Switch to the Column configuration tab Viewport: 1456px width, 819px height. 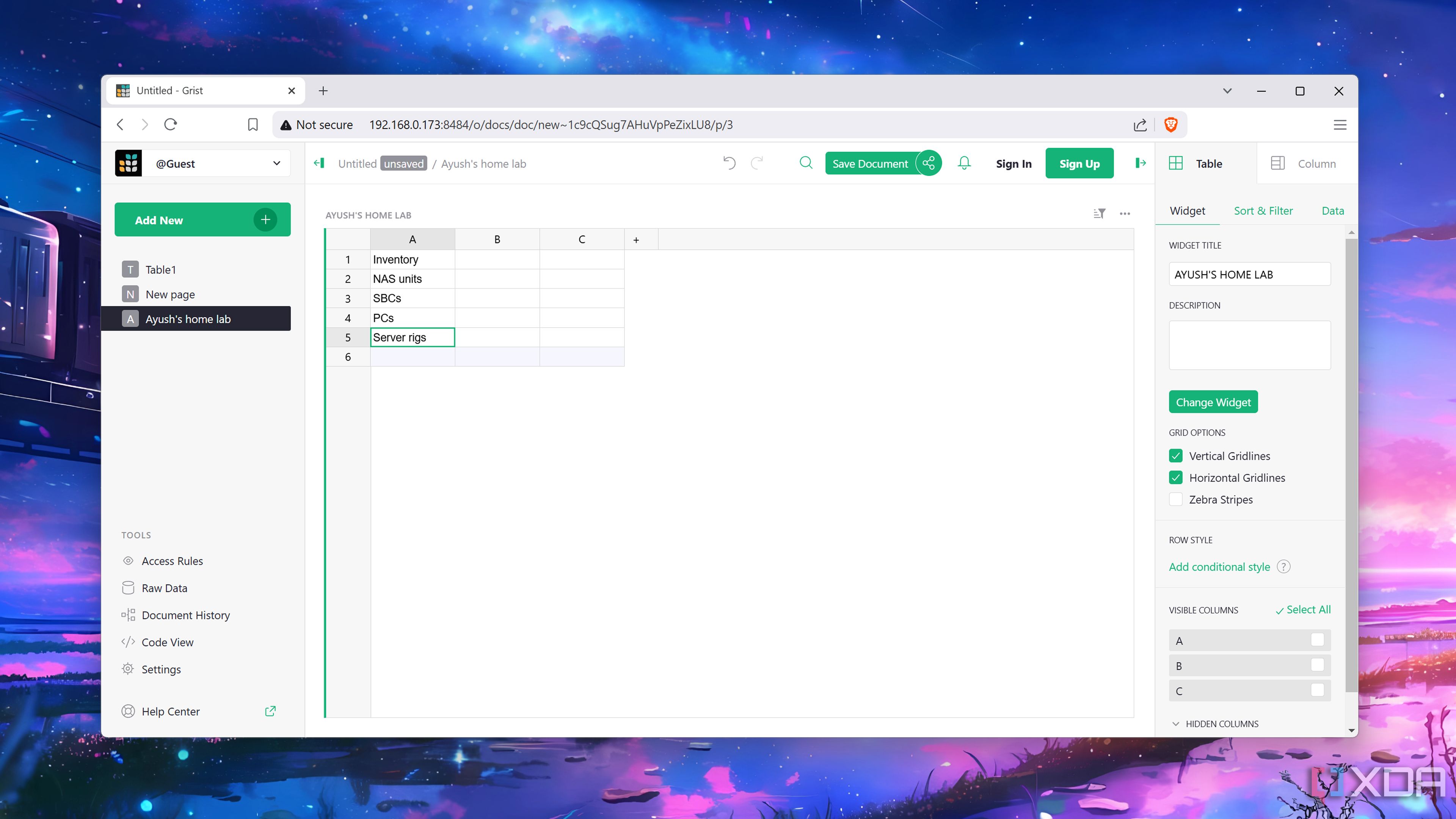coord(1305,163)
